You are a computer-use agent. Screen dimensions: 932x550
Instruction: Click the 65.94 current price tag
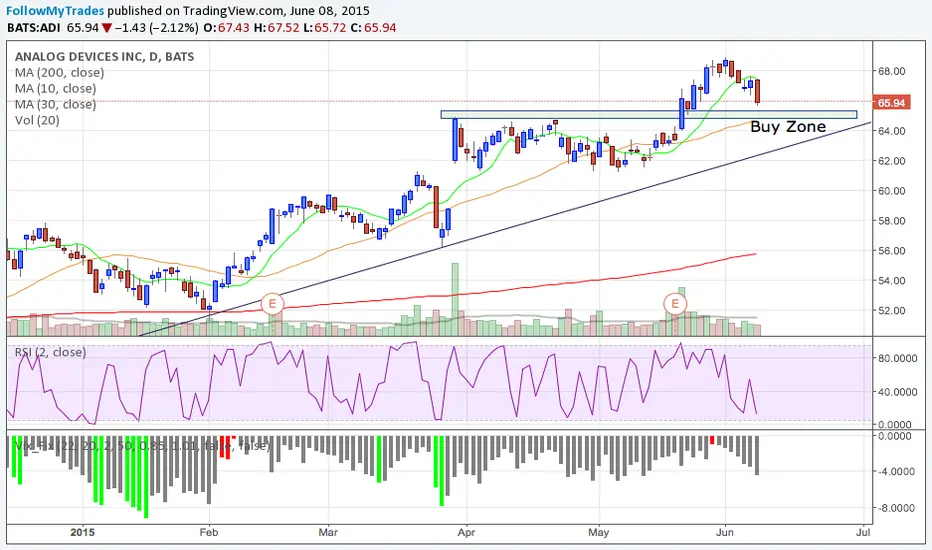pyautogui.click(x=891, y=103)
